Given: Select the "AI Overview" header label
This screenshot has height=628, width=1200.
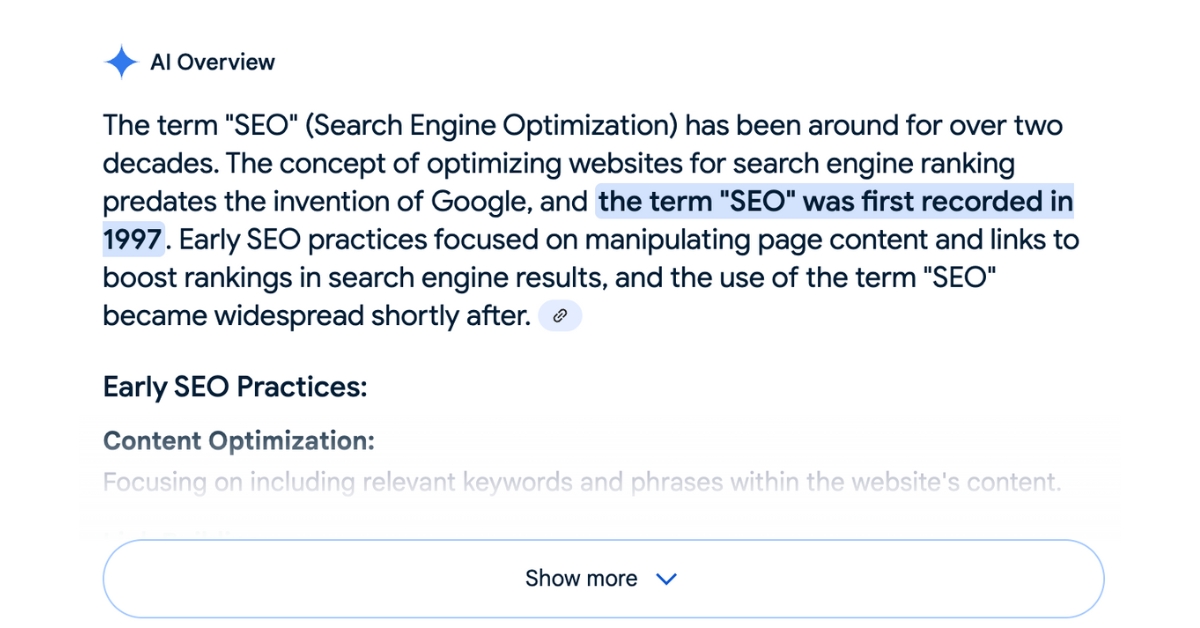Looking at the screenshot, I should click(x=212, y=62).
